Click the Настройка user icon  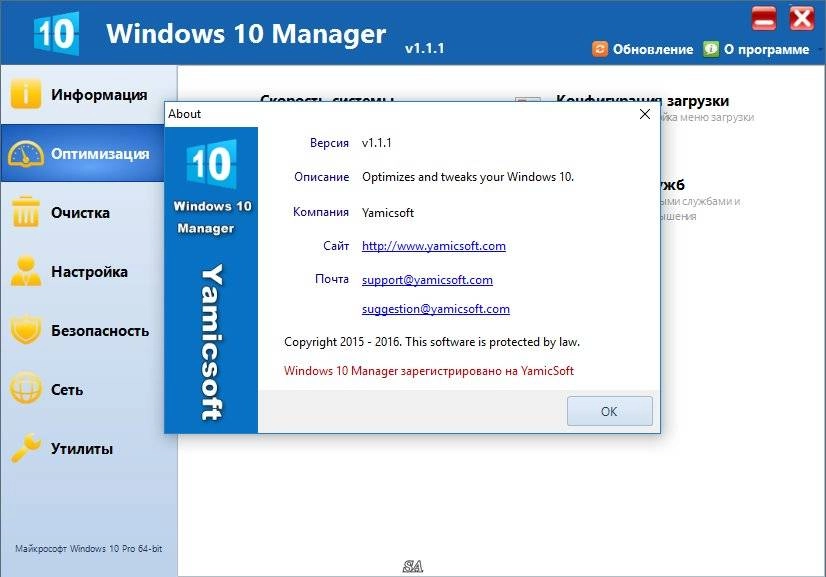point(25,271)
